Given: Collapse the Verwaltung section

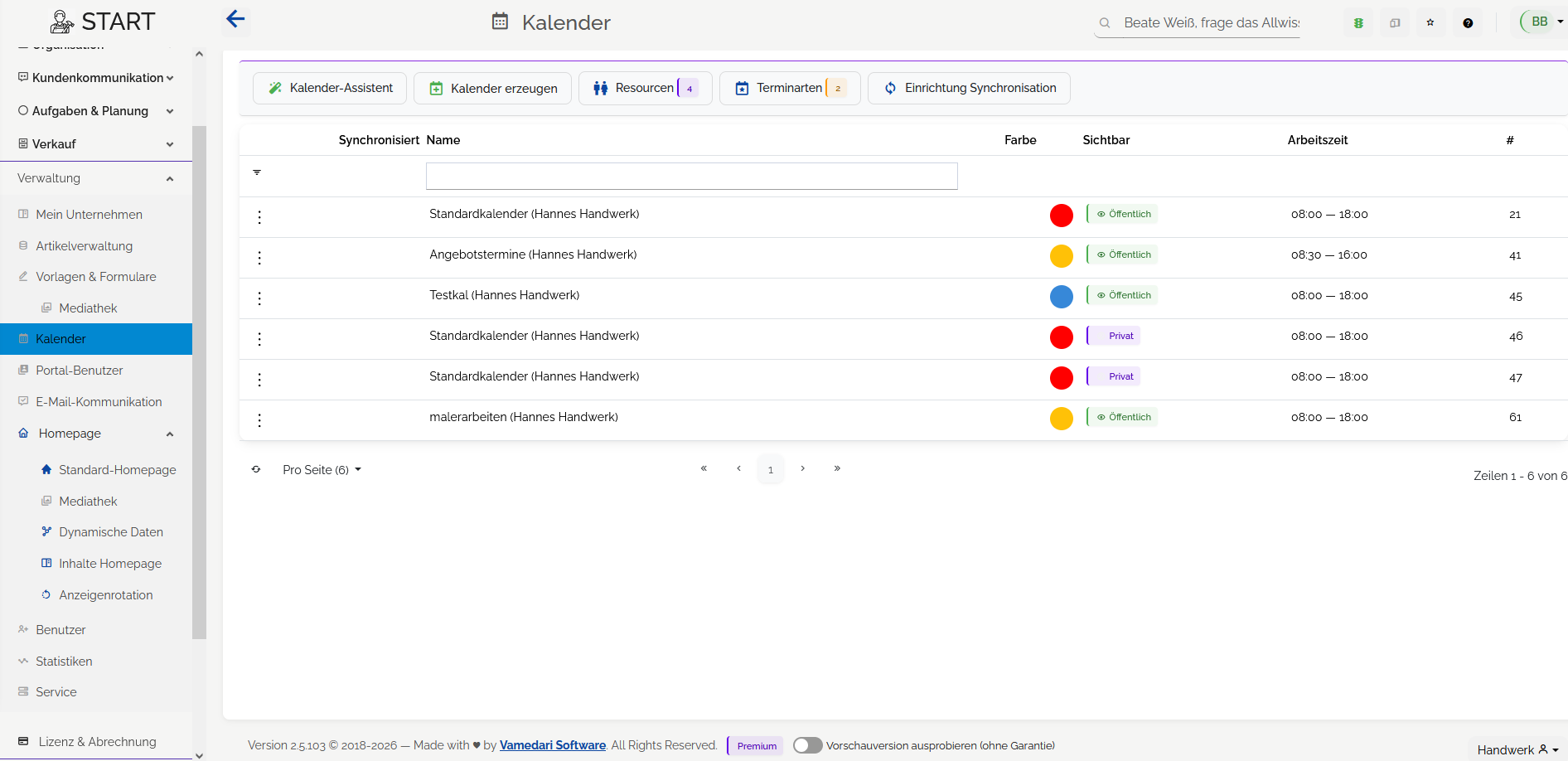Looking at the screenshot, I should tap(96, 178).
